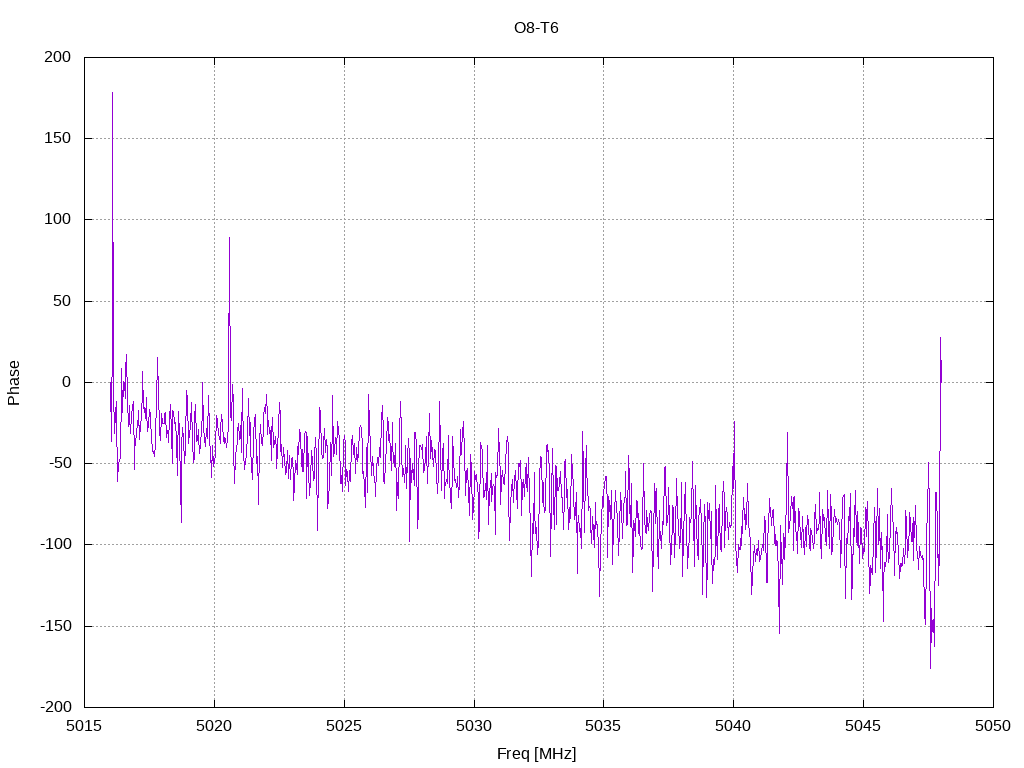Click x-axis tick label 5035

coord(603,726)
